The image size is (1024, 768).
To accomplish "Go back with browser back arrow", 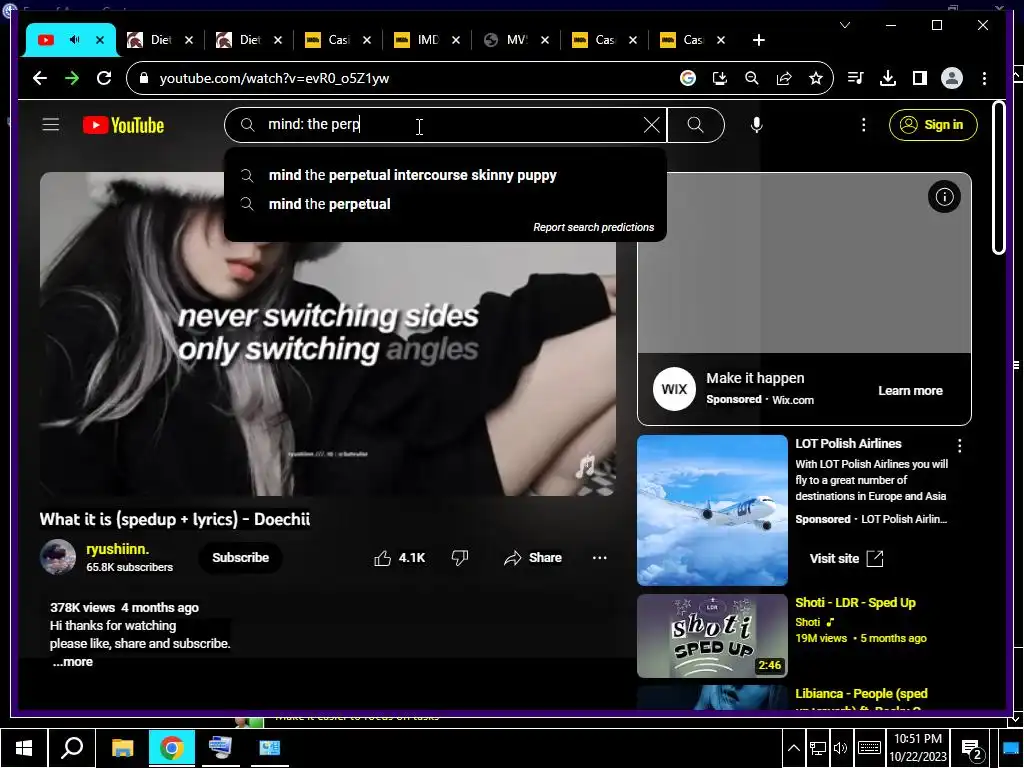I will pos(40,78).
